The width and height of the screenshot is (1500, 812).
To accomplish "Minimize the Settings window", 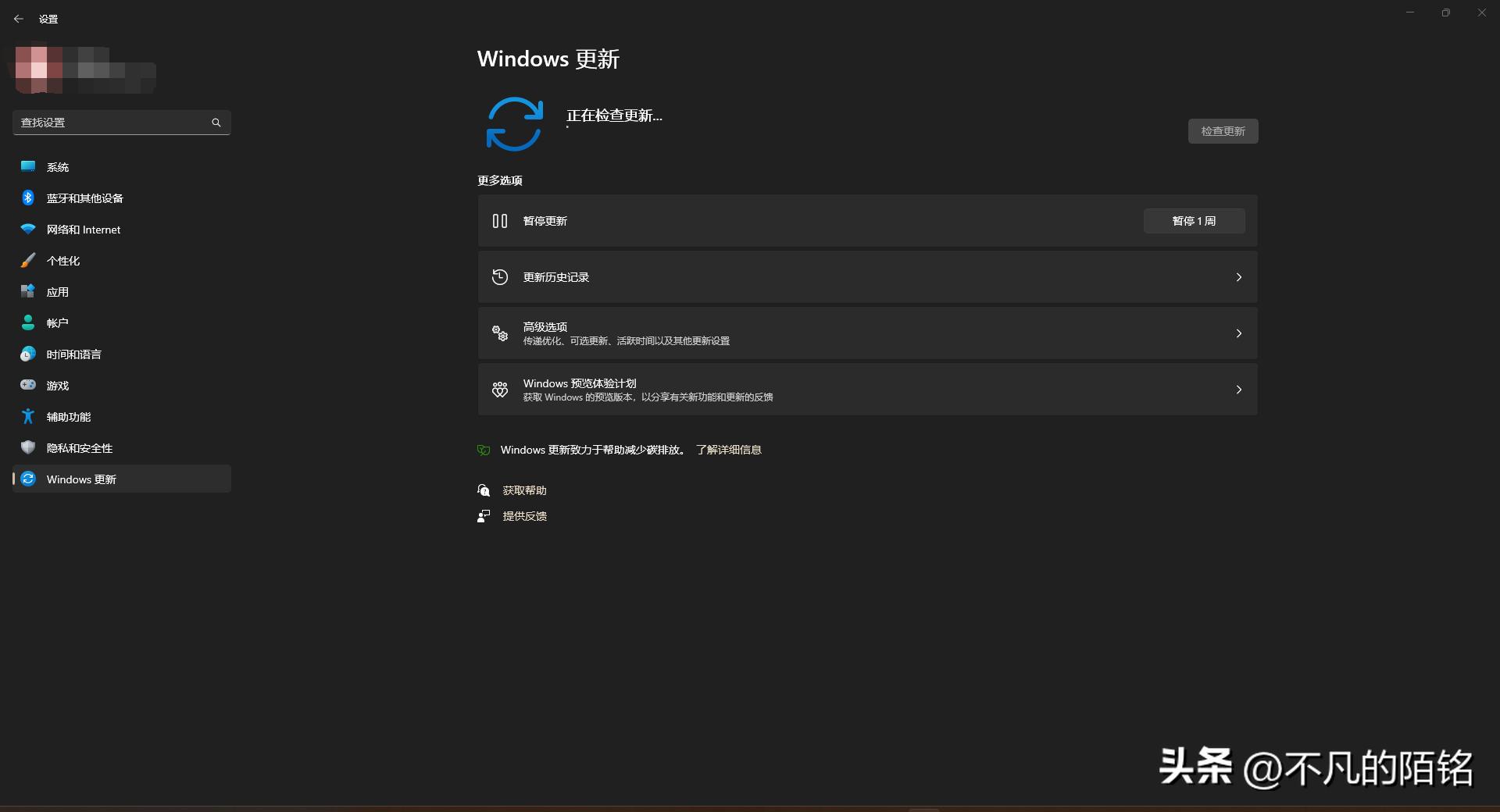I will tap(1410, 12).
